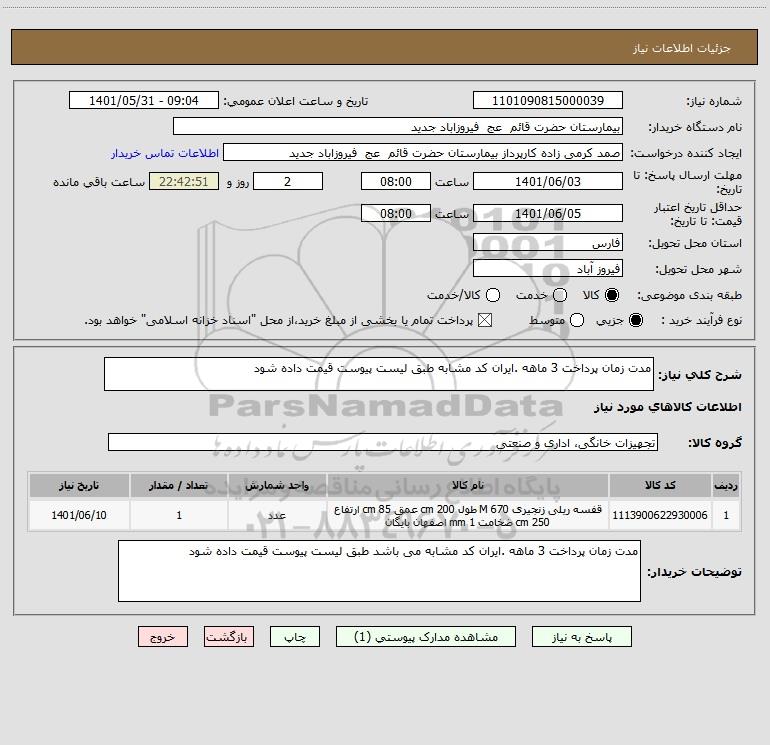This screenshot has width=770, height=745.
Task: Click the response deadline date 1401/06/03
Action: pyautogui.click(x=548, y=181)
